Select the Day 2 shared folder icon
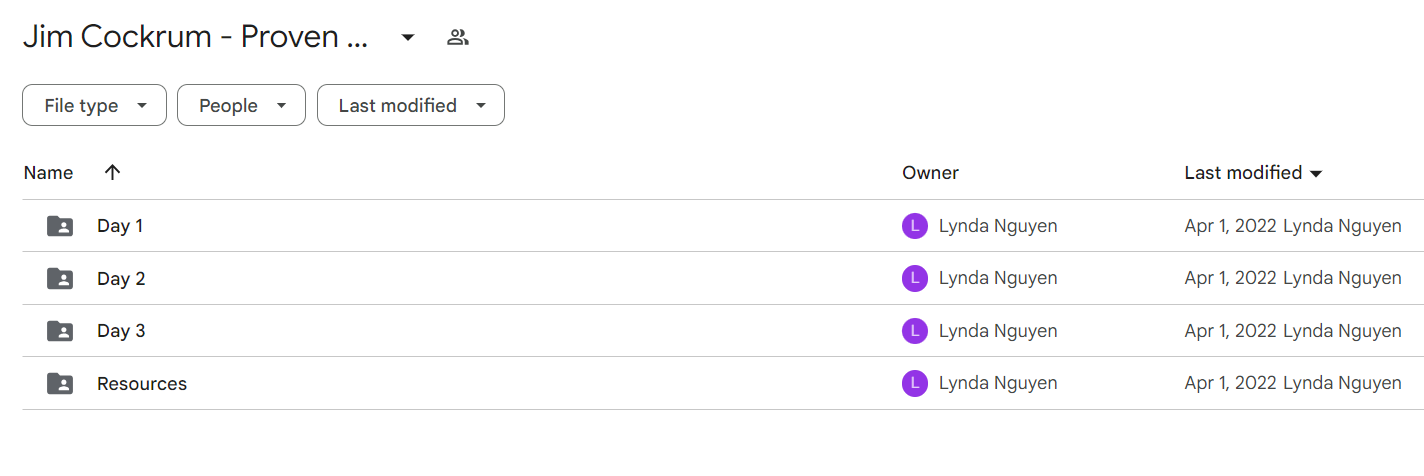This screenshot has width=1424, height=476. pyautogui.click(x=60, y=278)
